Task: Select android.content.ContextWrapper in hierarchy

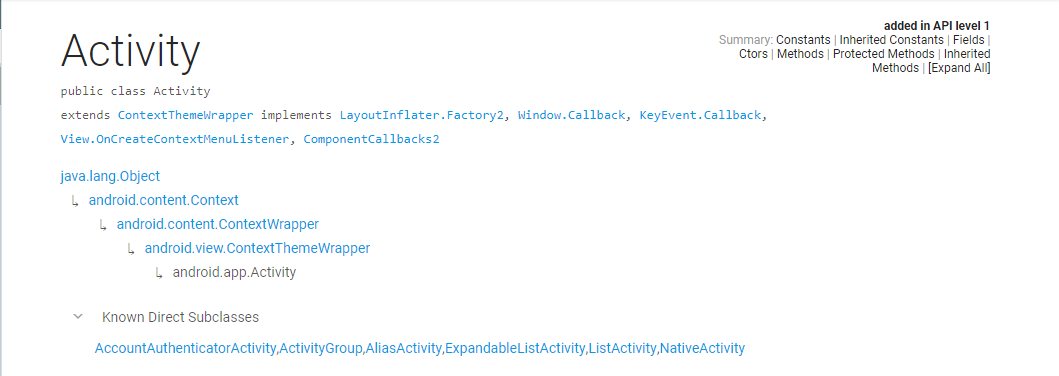Action: [x=217, y=223]
